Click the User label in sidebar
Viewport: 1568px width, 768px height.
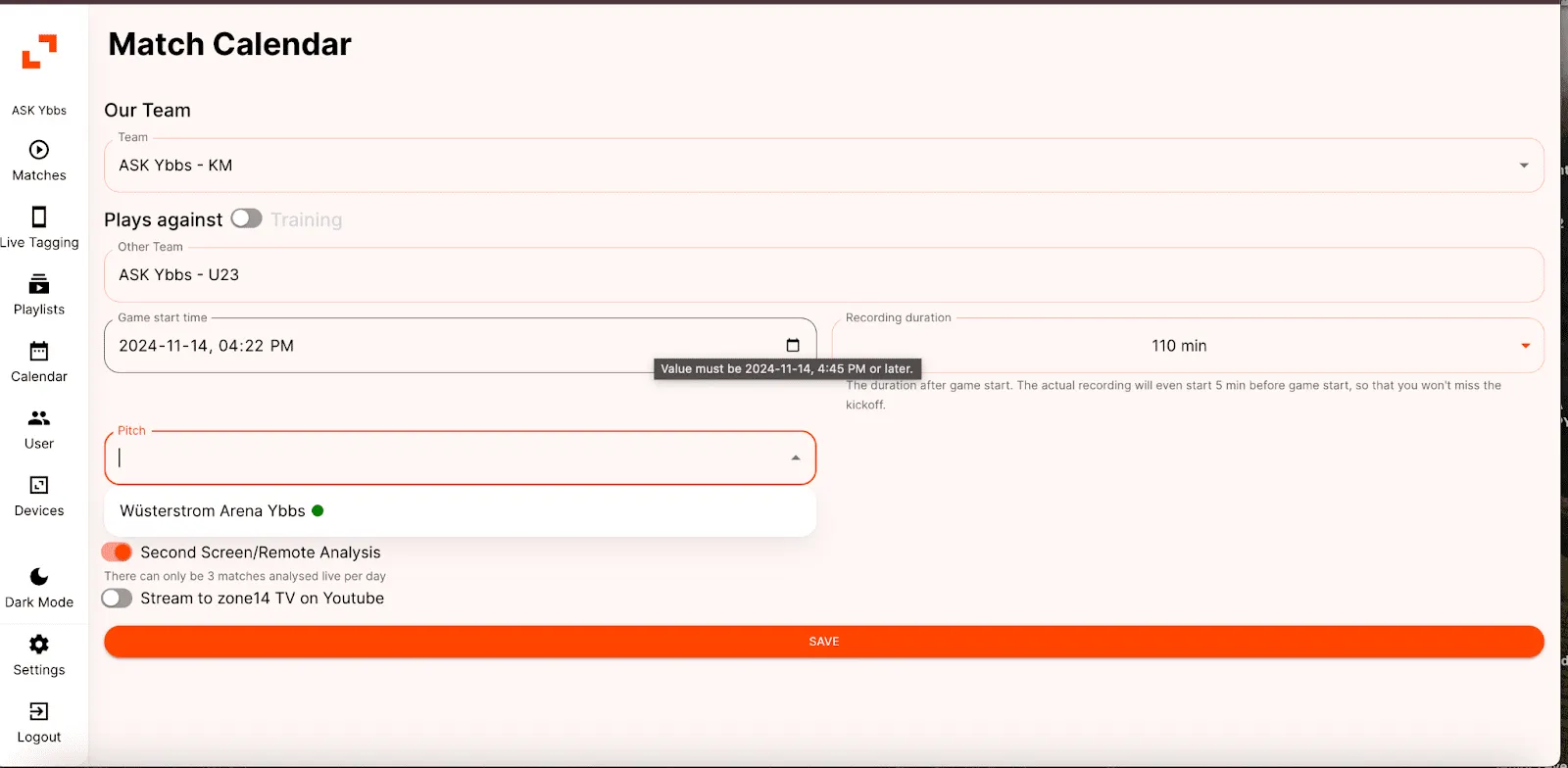pos(39,444)
